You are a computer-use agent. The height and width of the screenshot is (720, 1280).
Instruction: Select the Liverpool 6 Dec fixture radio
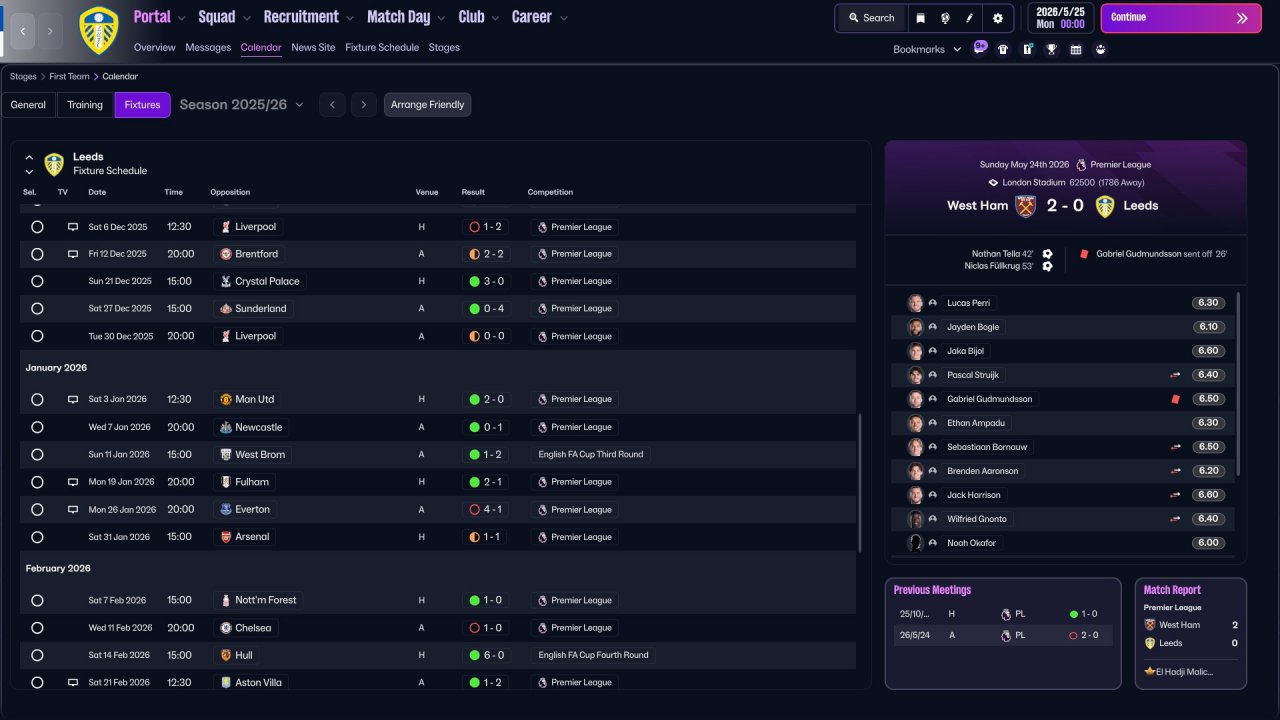coord(37,227)
